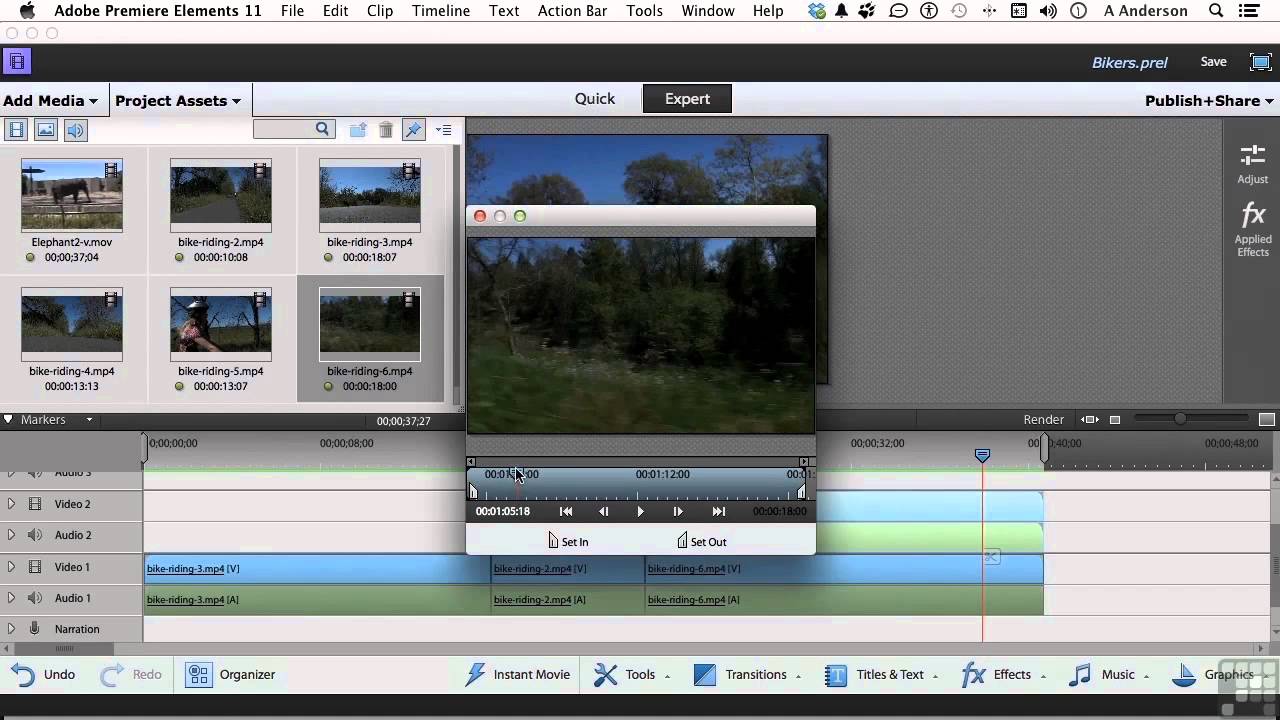
Task: Open the assets panel options menu icon
Action: point(444,130)
